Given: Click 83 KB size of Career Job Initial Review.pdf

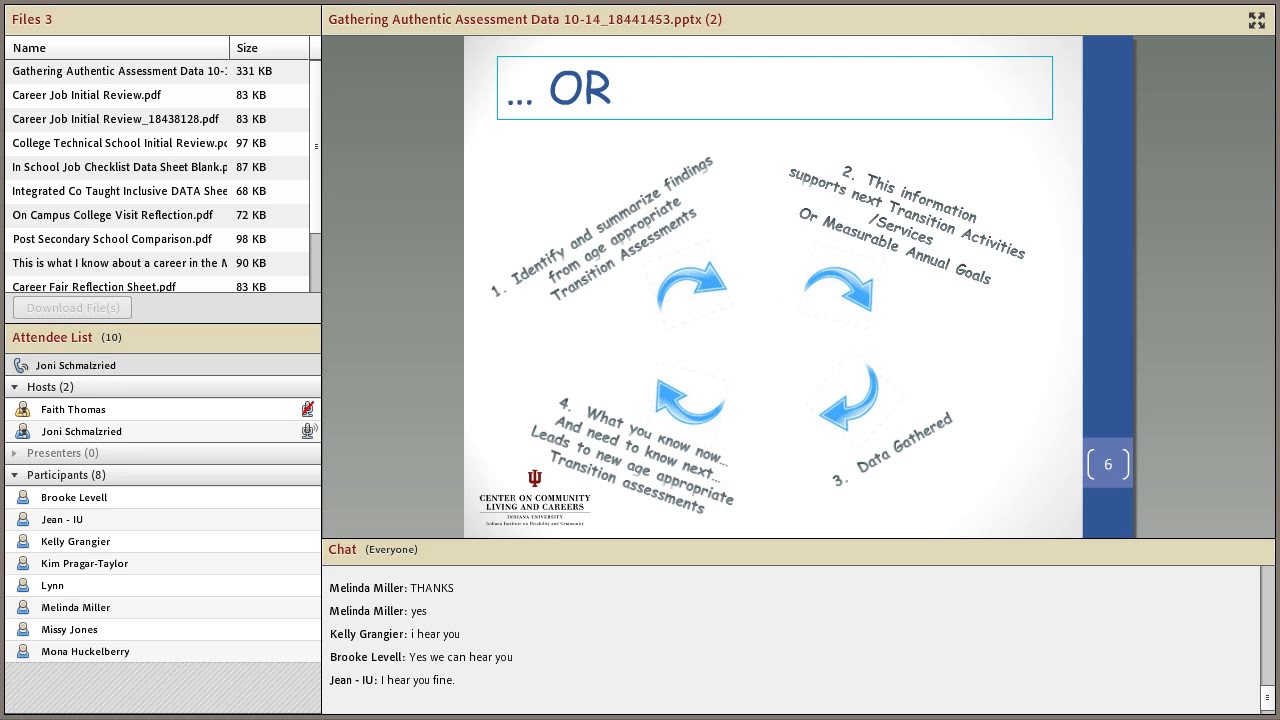Looking at the screenshot, I should click(x=251, y=95).
